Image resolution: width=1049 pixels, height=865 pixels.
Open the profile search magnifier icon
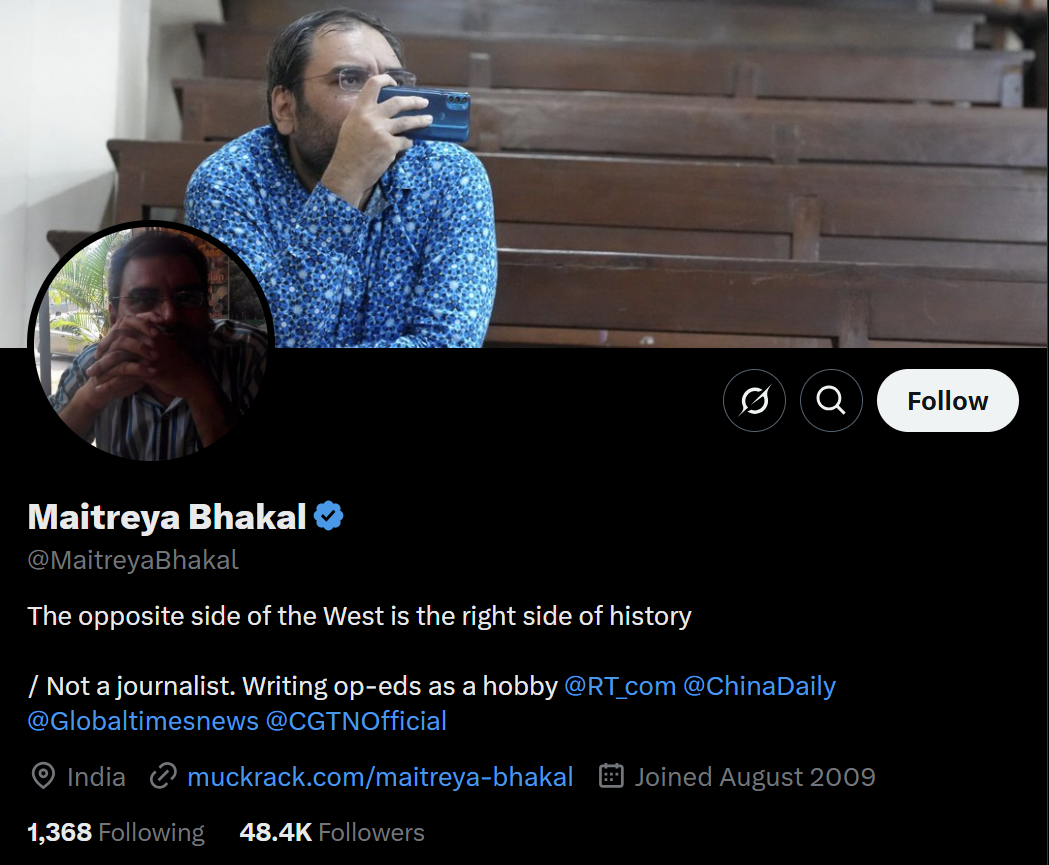pyautogui.click(x=831, y=401)
